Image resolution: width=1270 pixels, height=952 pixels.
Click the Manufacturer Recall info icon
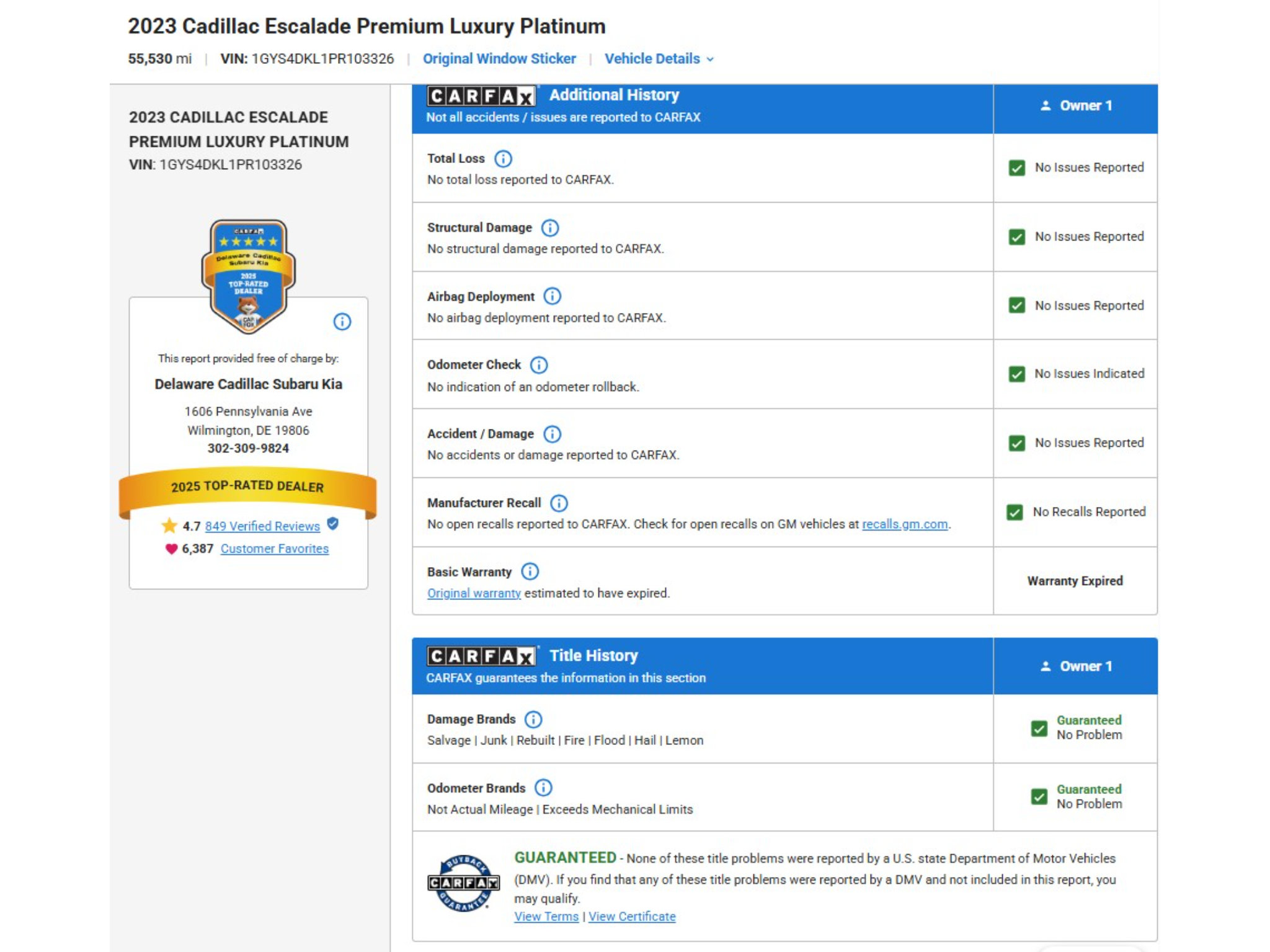pos(559,503)
